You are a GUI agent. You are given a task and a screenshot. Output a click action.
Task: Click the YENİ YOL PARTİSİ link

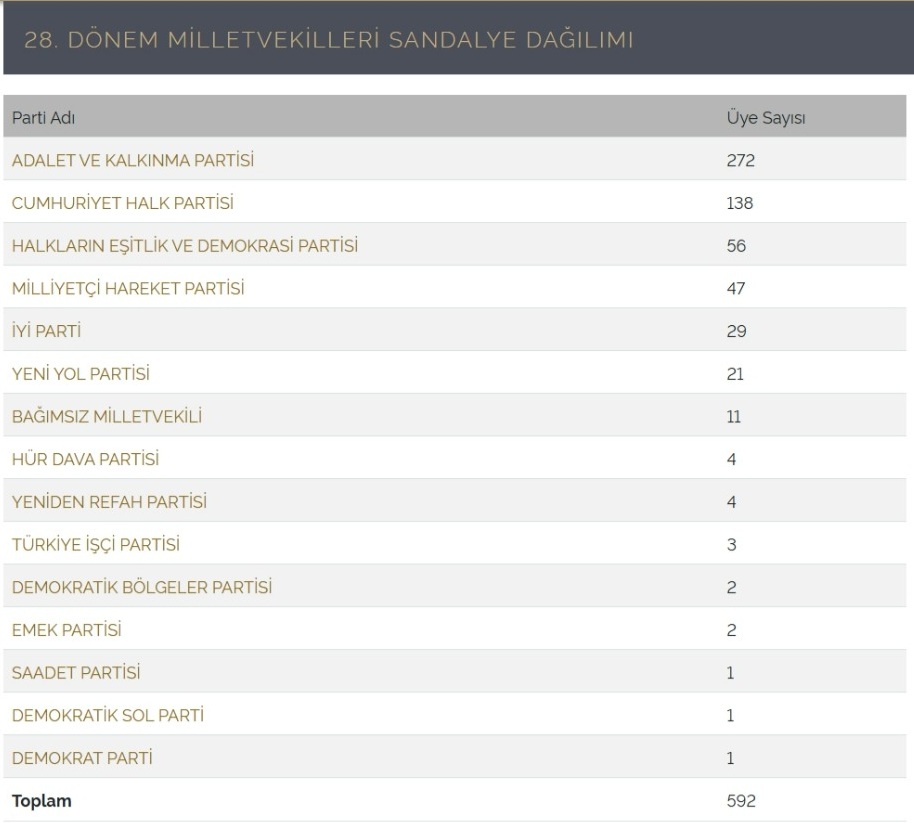coord(80,374)
